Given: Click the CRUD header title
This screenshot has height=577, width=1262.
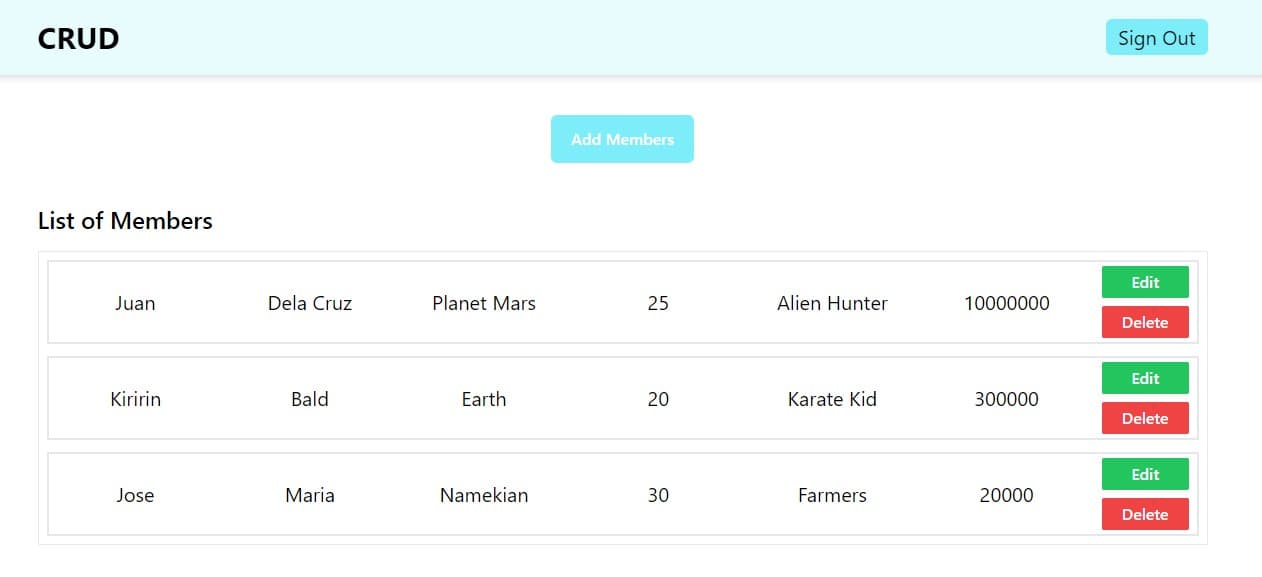Looking at the screenshot, I should point(78,38).
